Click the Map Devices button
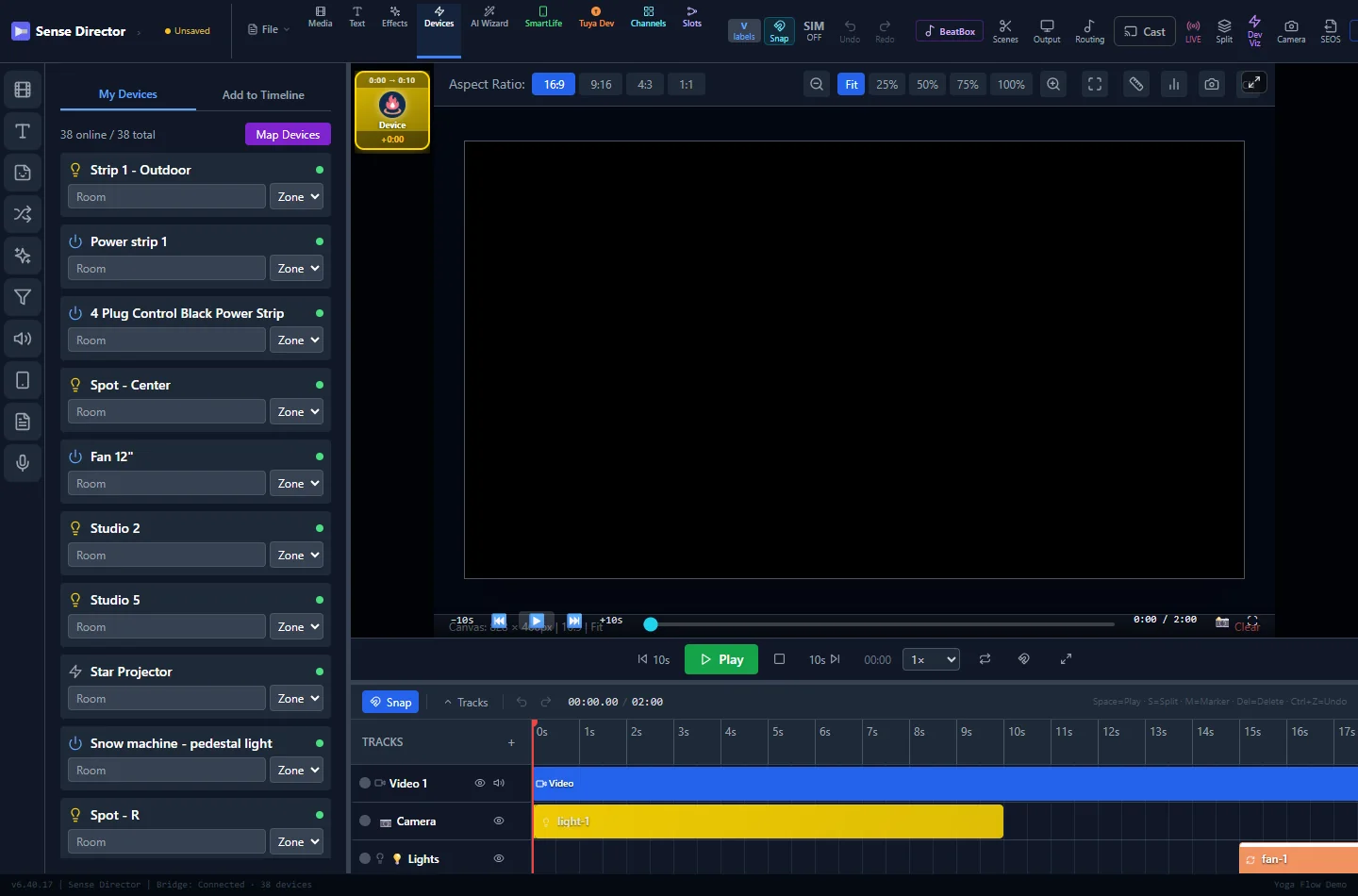Viewport: 1358px width, 896px height. (x=288, y=134)
